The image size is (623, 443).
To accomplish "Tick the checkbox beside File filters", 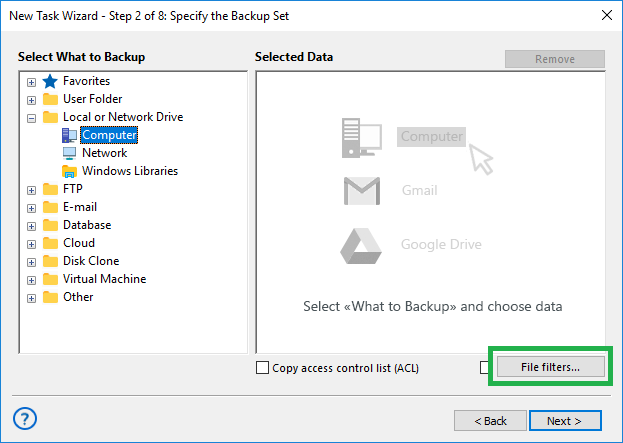I will (x=484, y=368).
